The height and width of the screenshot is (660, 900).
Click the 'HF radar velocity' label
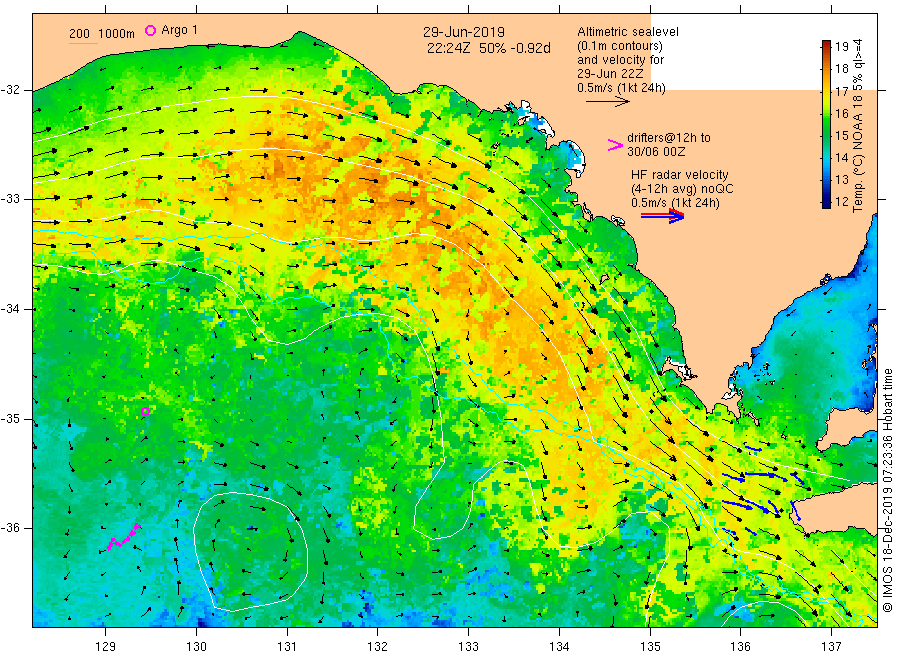pos(680,174)
